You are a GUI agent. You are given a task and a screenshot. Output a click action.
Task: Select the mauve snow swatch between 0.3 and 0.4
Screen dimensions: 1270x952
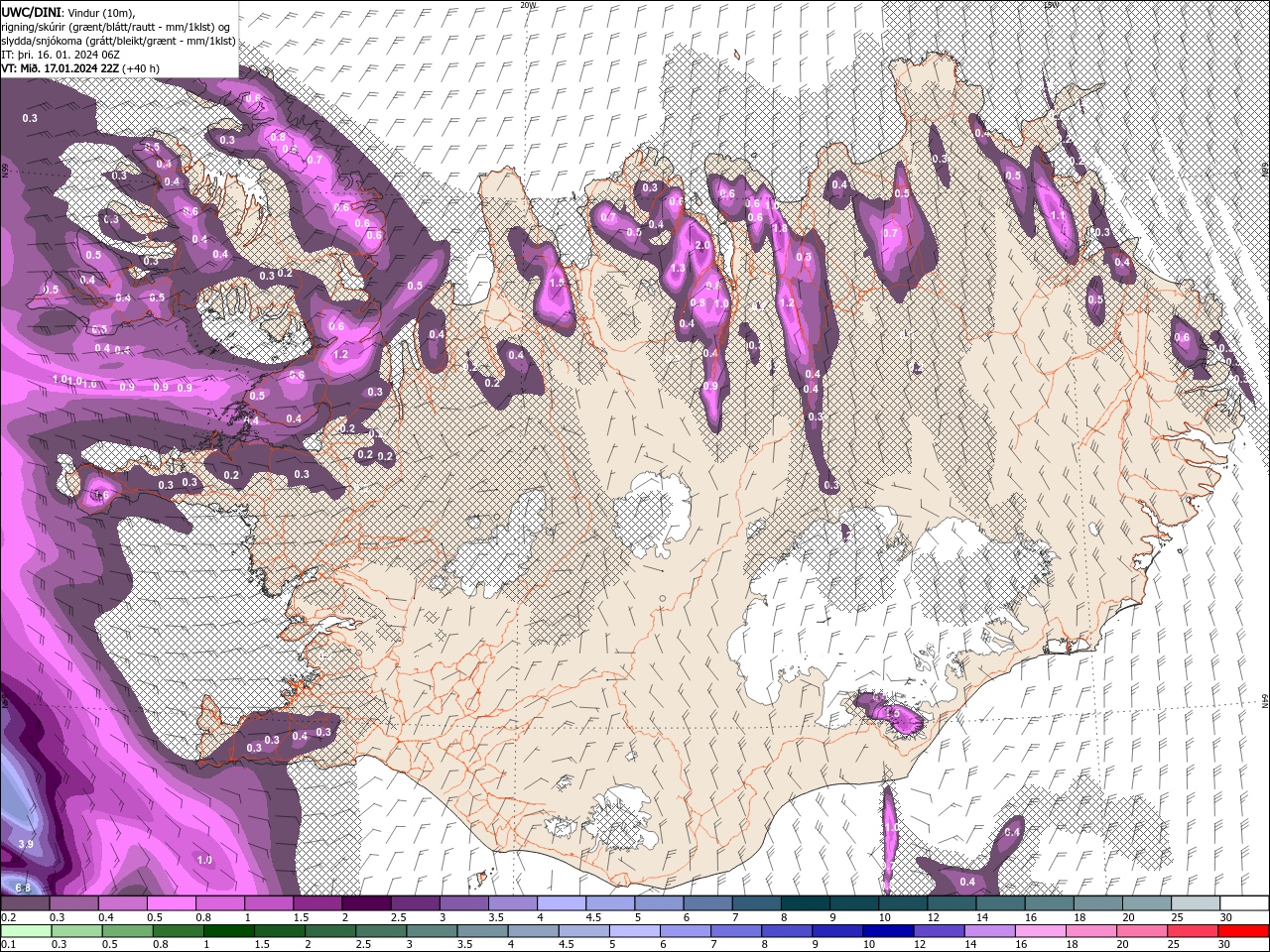(x=74, y=903)
